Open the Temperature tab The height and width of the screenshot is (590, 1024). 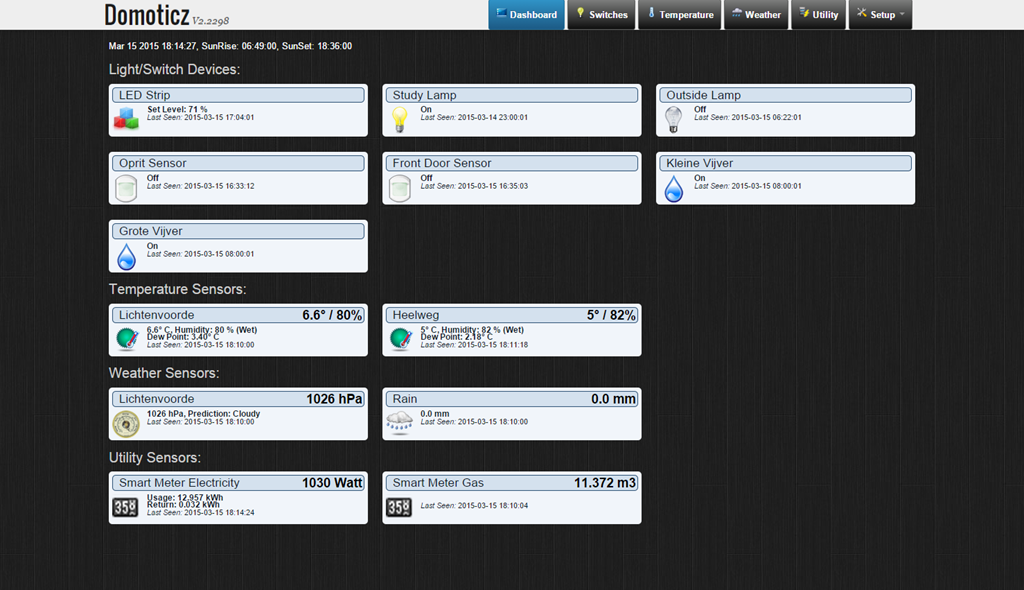click(680, 14)
